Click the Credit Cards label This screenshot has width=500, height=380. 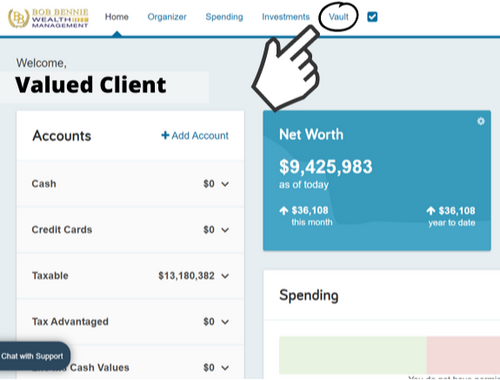[x=62, y=230]
